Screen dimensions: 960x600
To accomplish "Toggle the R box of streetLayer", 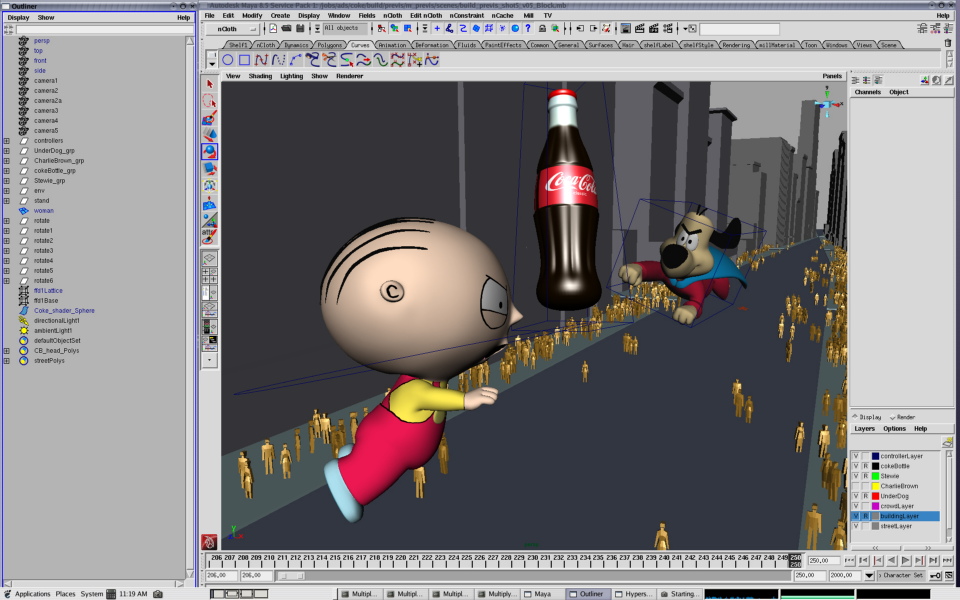I will [x=865, y=526].
